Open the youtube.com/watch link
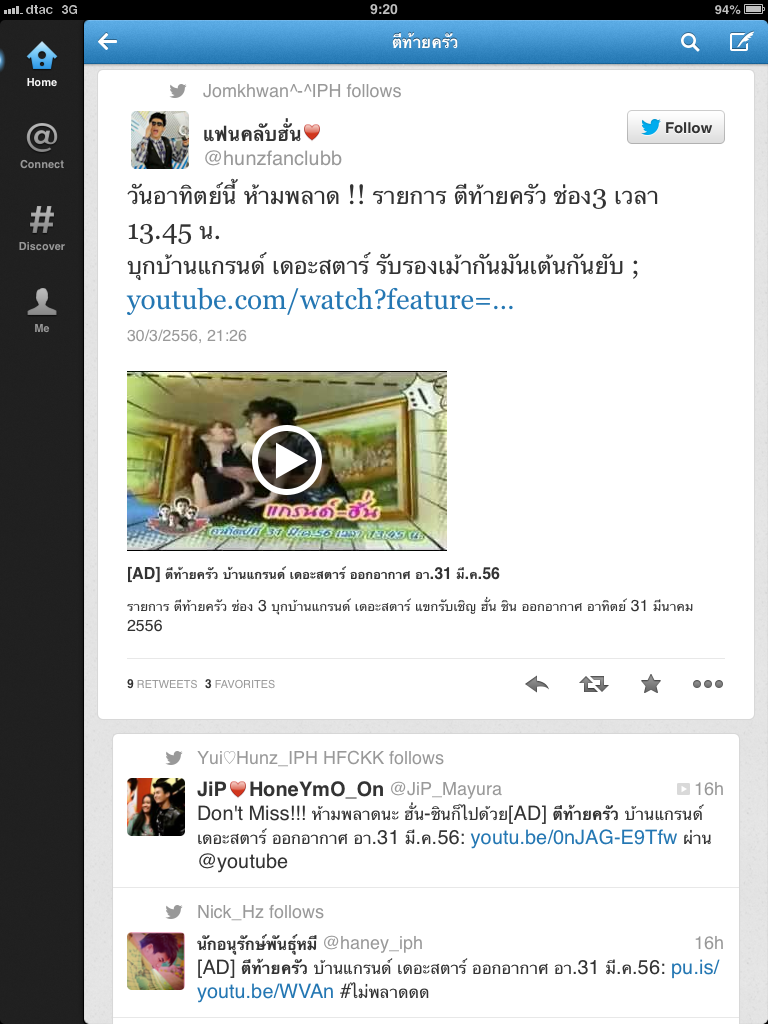The image size is (768, 1024). tap(320, 300)
